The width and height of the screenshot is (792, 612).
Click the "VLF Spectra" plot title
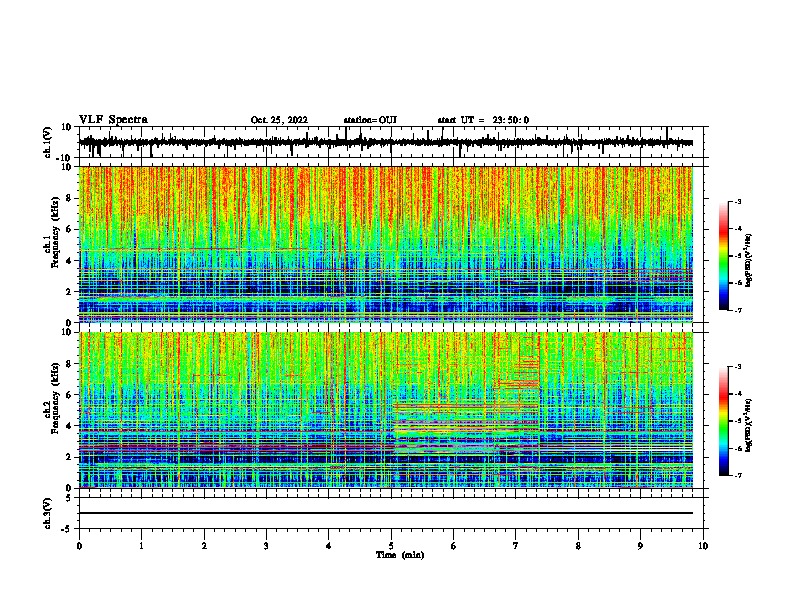[113, 120]
